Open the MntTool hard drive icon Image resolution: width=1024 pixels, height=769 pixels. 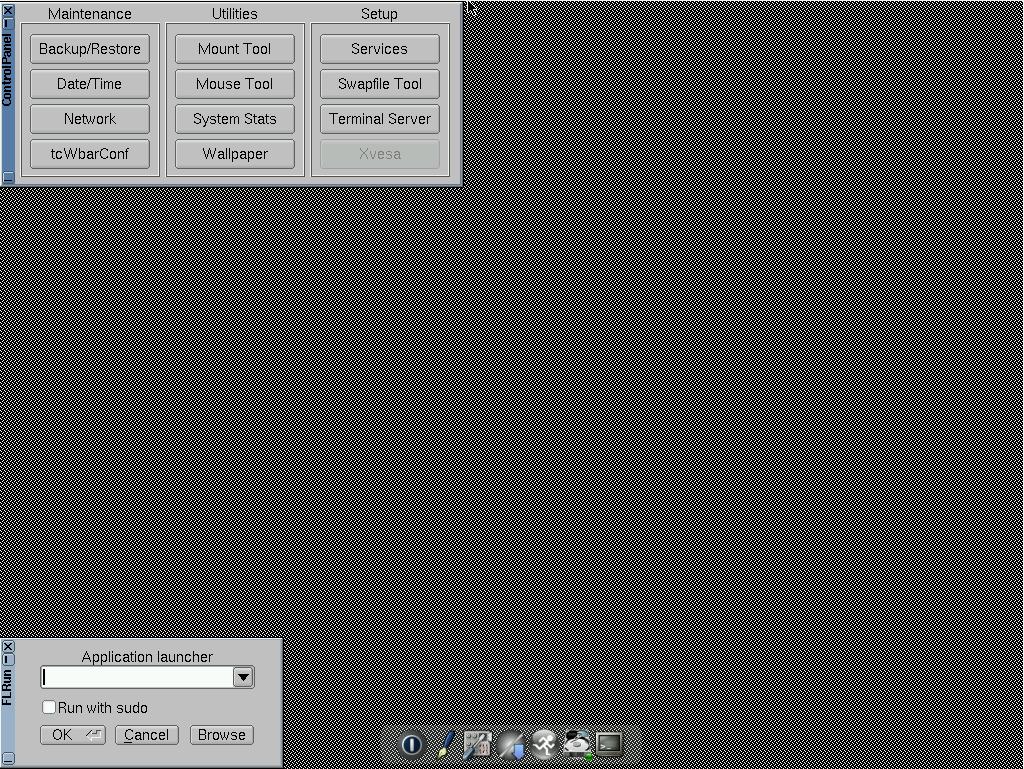pos(575,744)
